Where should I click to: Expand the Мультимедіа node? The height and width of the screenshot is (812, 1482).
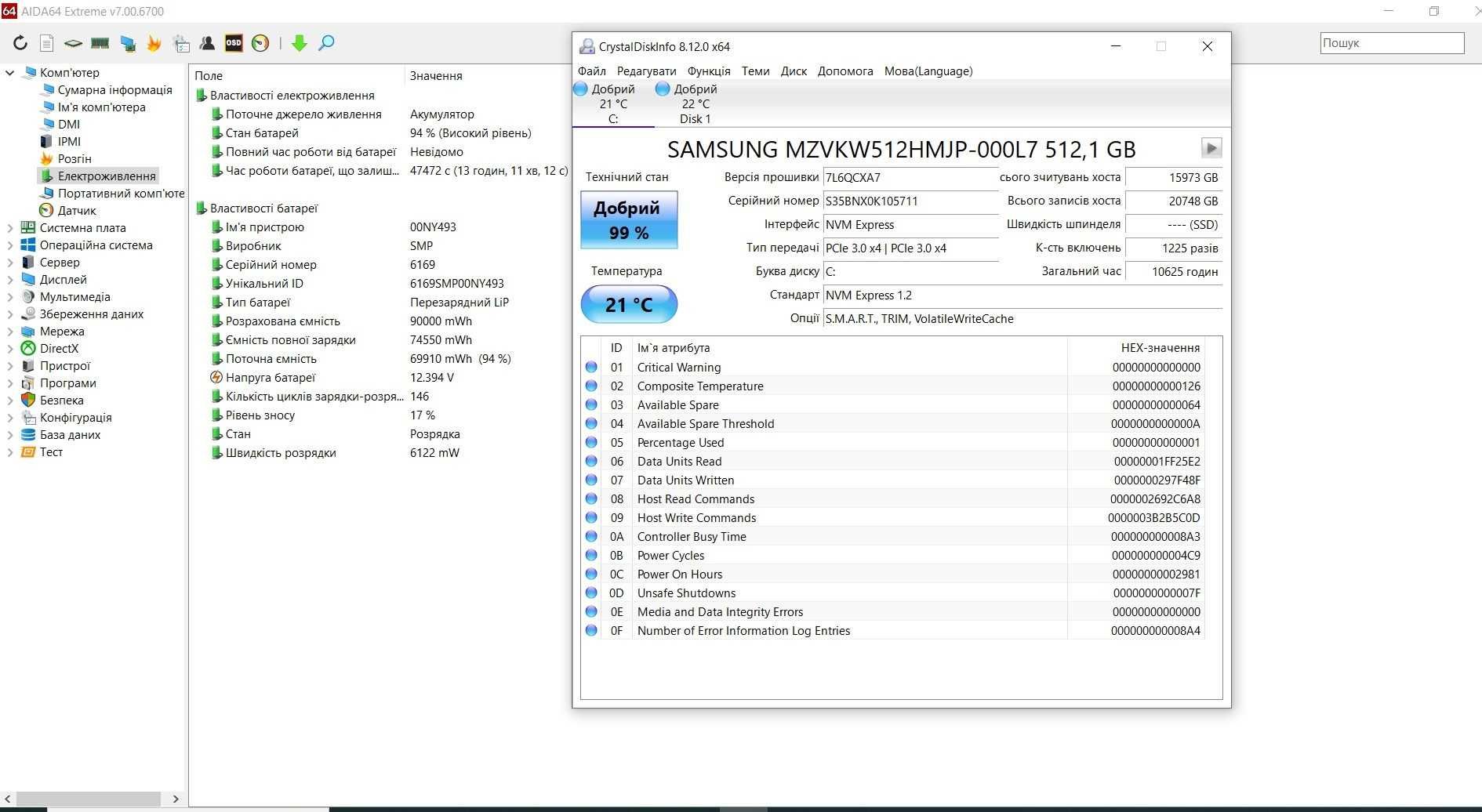(x=9, y=296)
